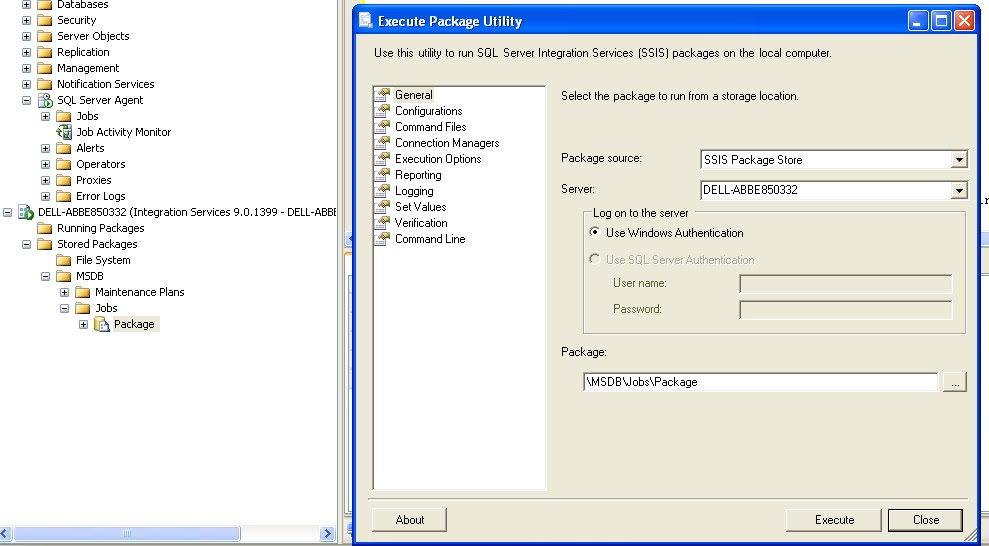The image size is (989, 546).
Task: Select the Error Logs tree label
Action: (100, 196)
